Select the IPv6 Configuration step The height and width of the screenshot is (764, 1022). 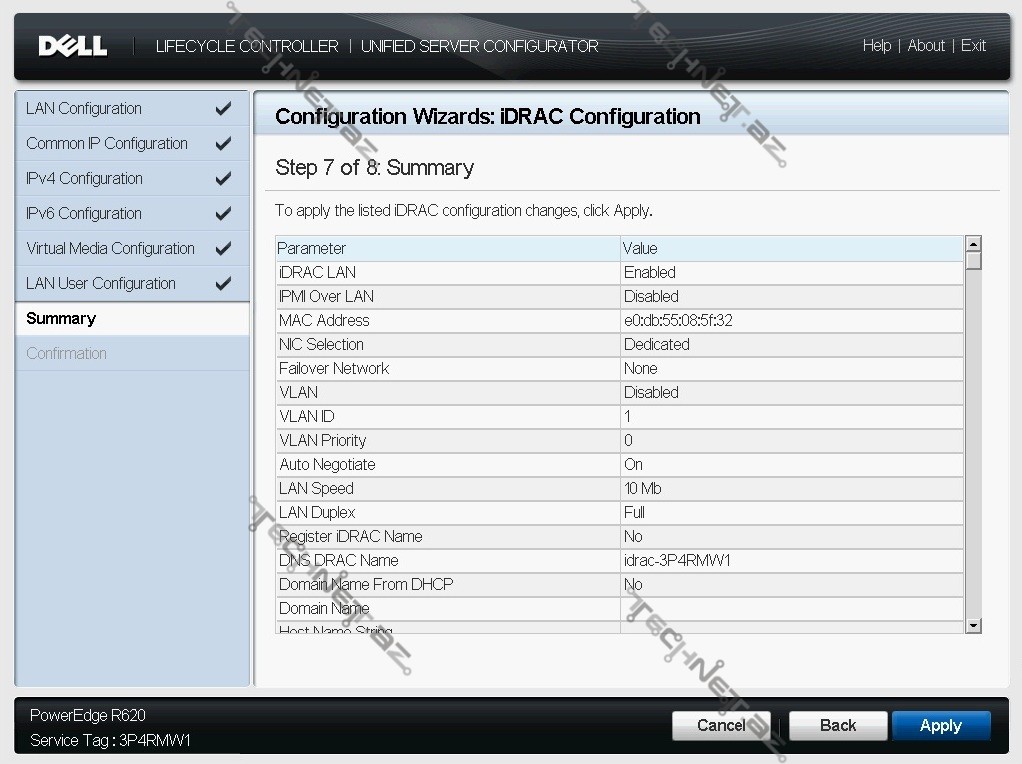pyautogui.click(x=84, y=214)
